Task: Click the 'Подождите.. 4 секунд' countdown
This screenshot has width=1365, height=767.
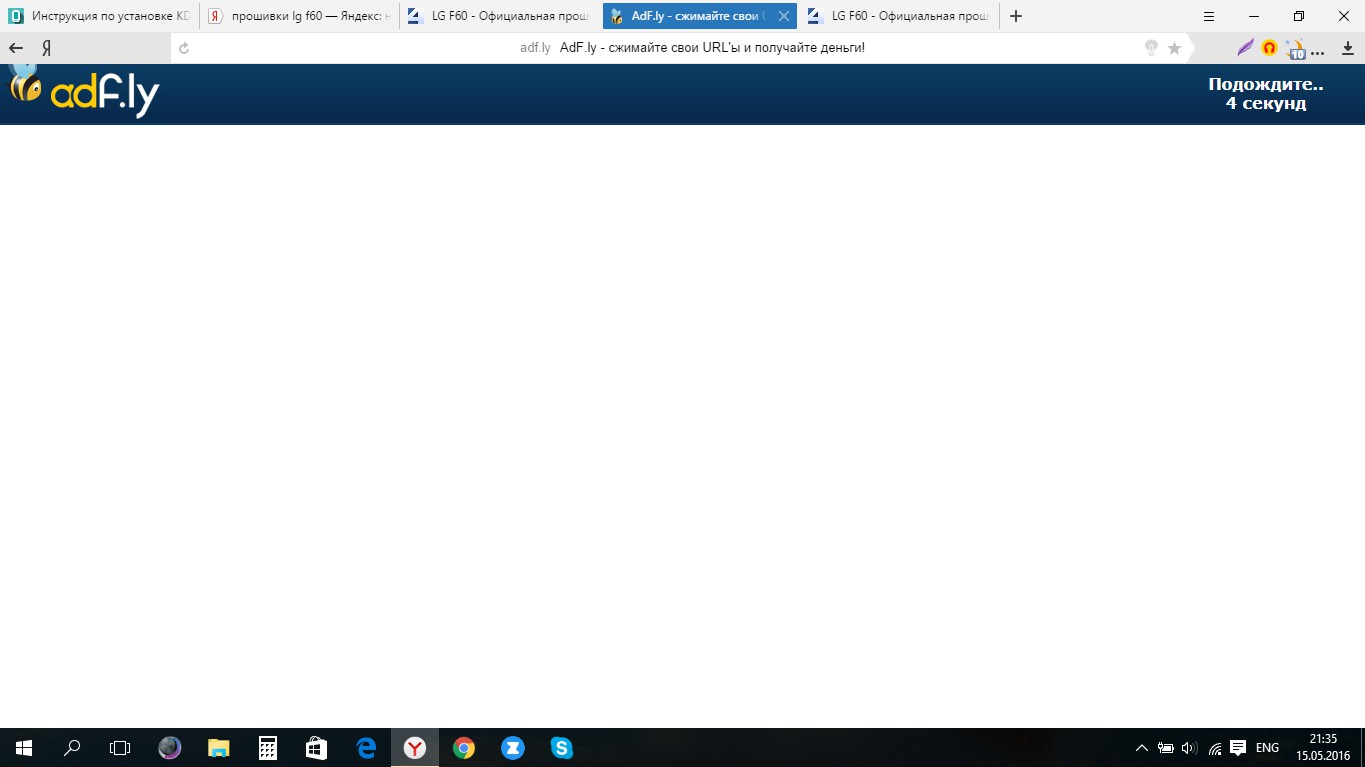Action: click(1265, 94)
